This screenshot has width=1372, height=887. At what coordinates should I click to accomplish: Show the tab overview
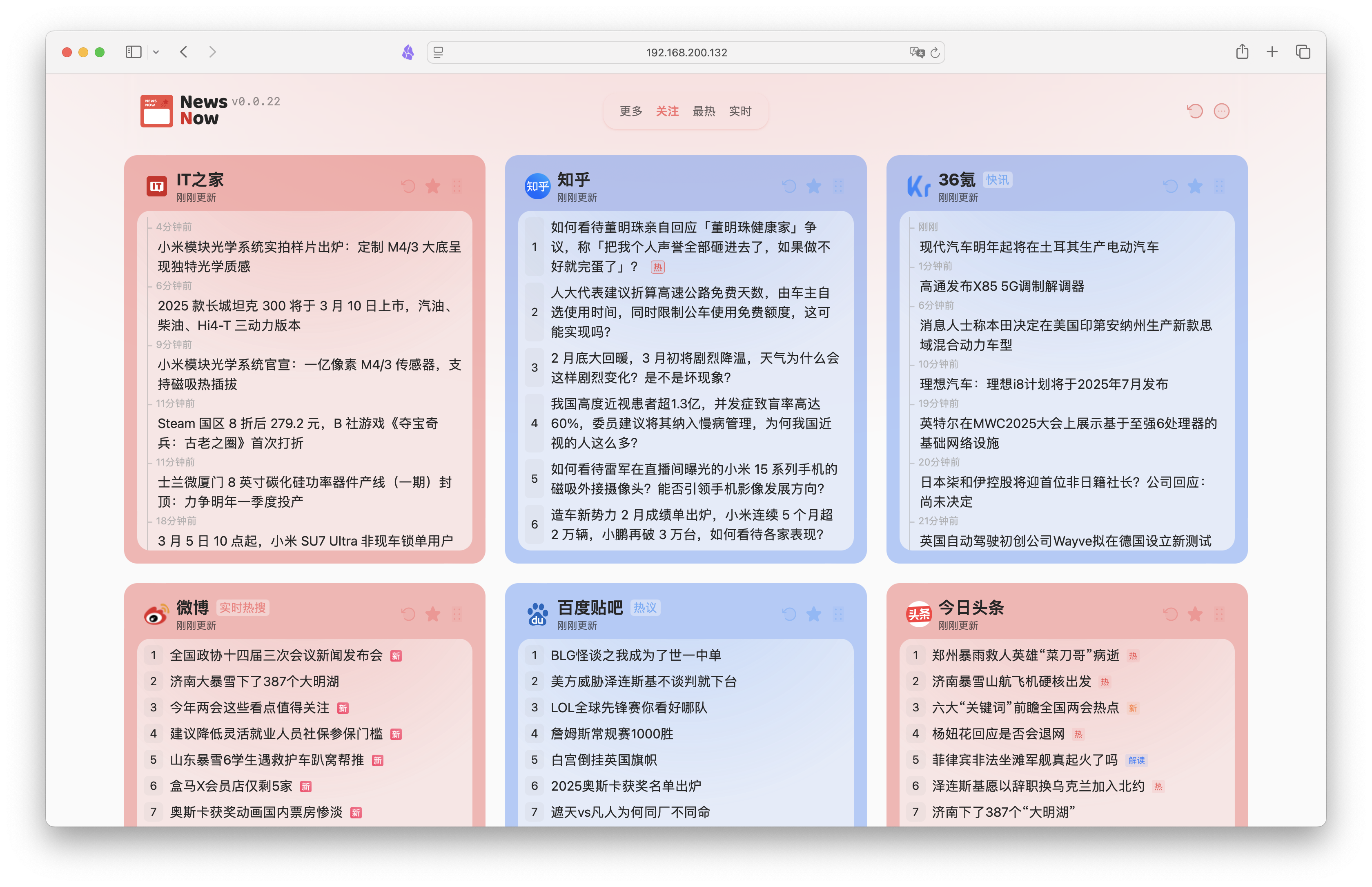click(1303, 52)
